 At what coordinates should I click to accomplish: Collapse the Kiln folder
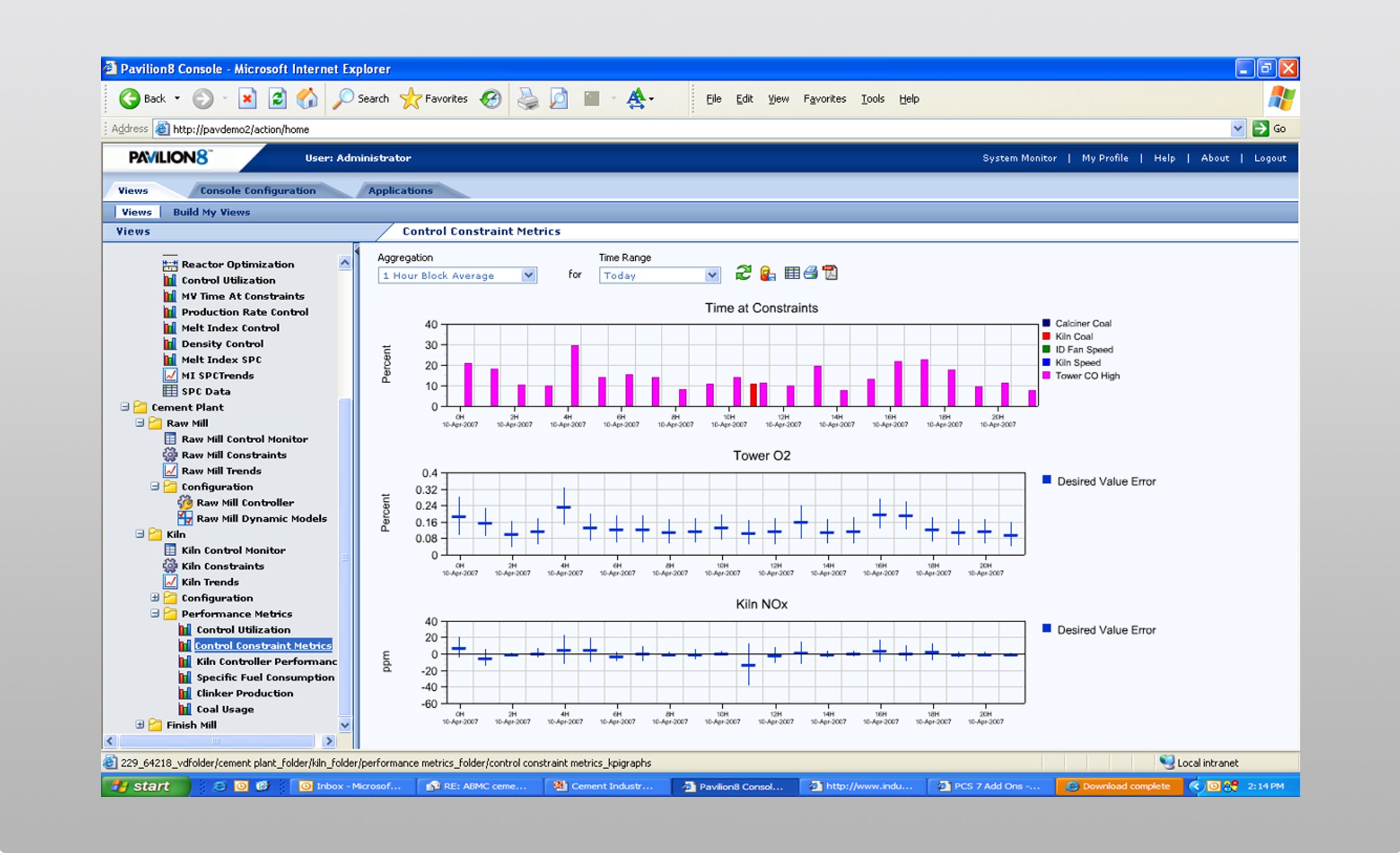point(140,533)
